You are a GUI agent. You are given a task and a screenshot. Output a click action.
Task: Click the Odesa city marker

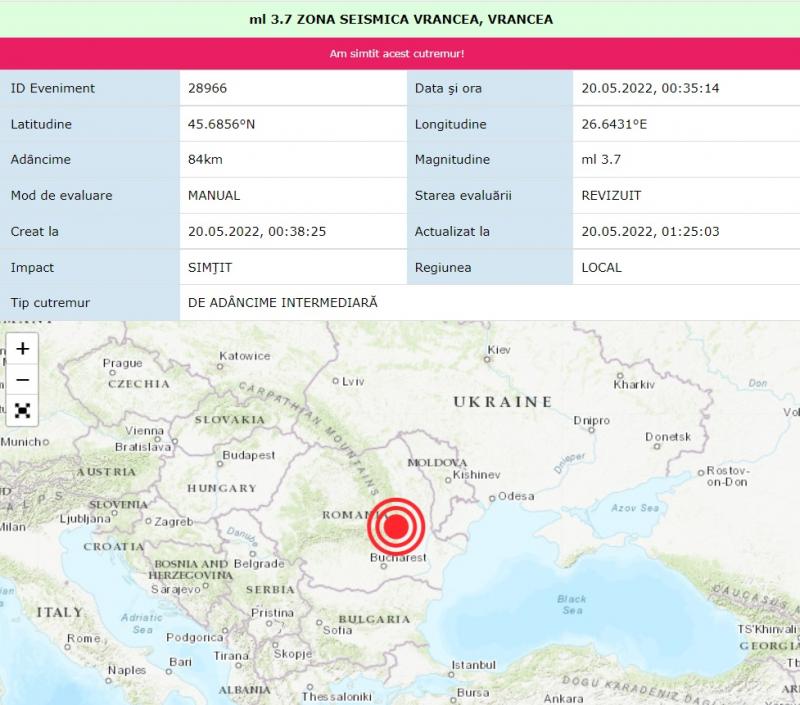492,498
